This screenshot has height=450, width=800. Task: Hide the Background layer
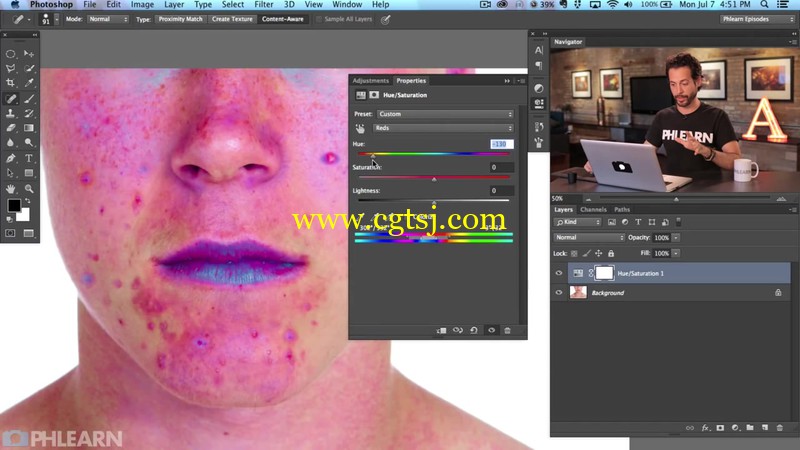click(x=559, y=293)
